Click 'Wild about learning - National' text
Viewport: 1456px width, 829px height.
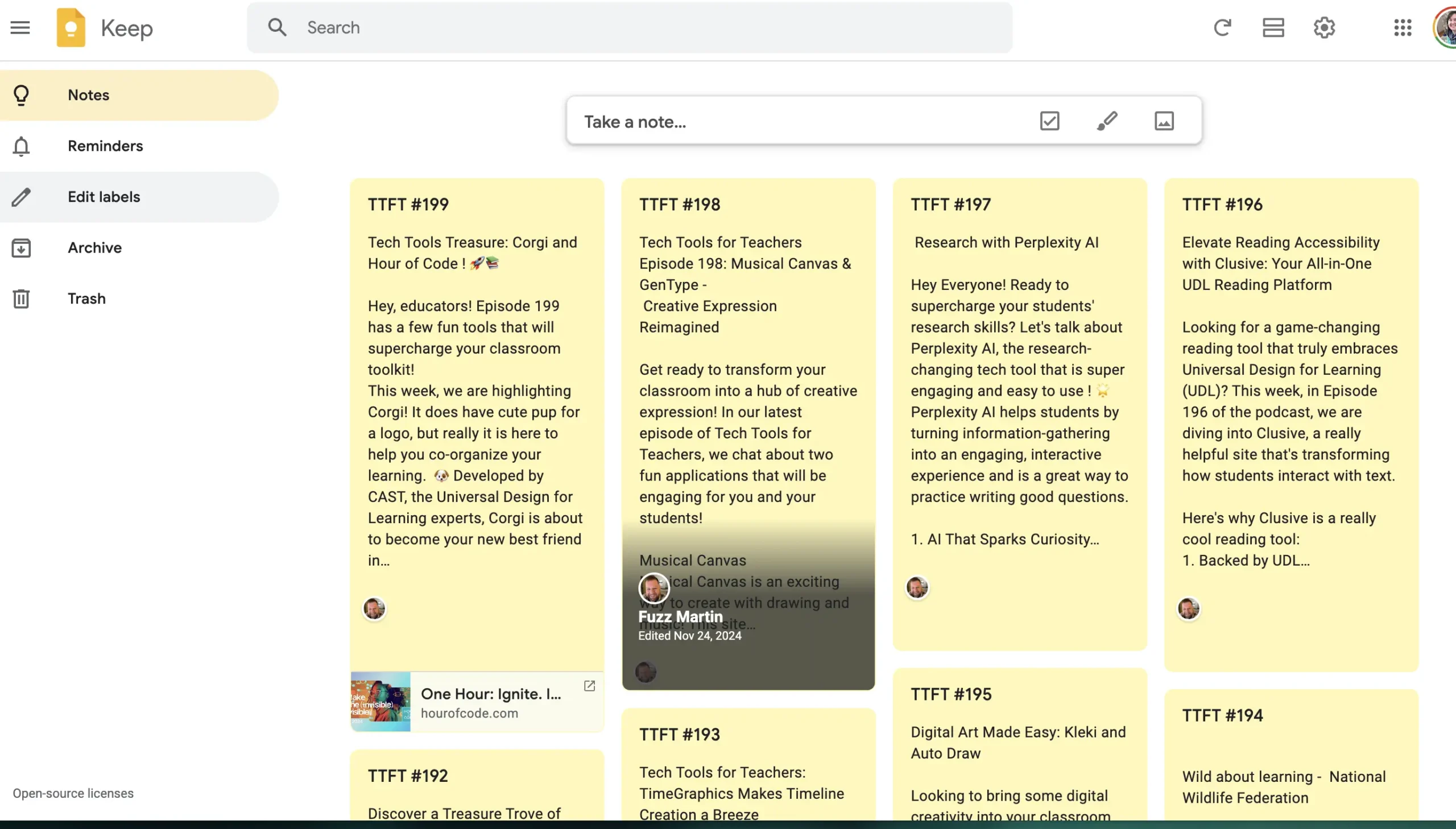tap(1284, 777)
